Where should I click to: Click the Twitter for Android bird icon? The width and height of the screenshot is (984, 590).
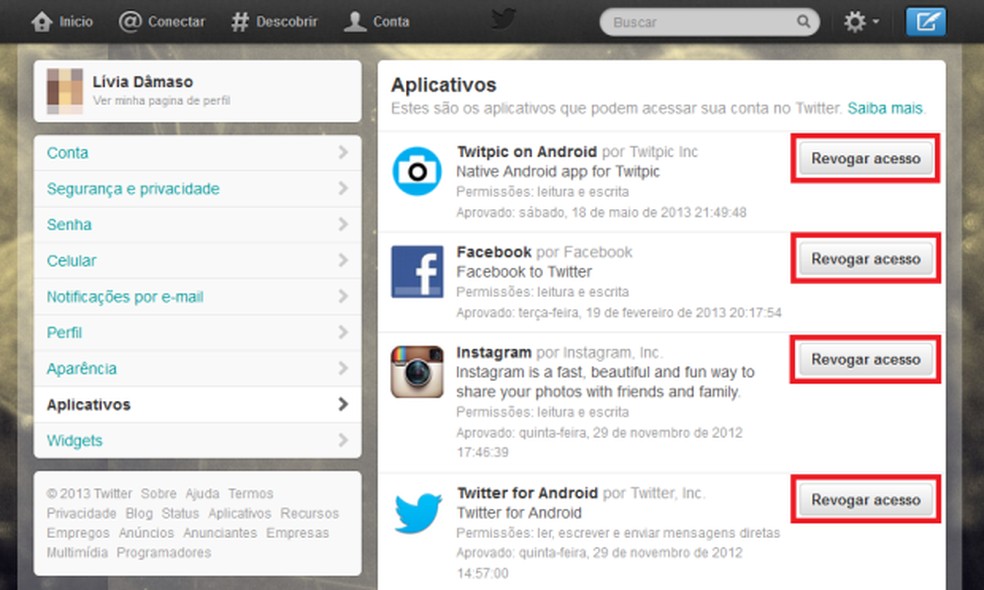418,512
